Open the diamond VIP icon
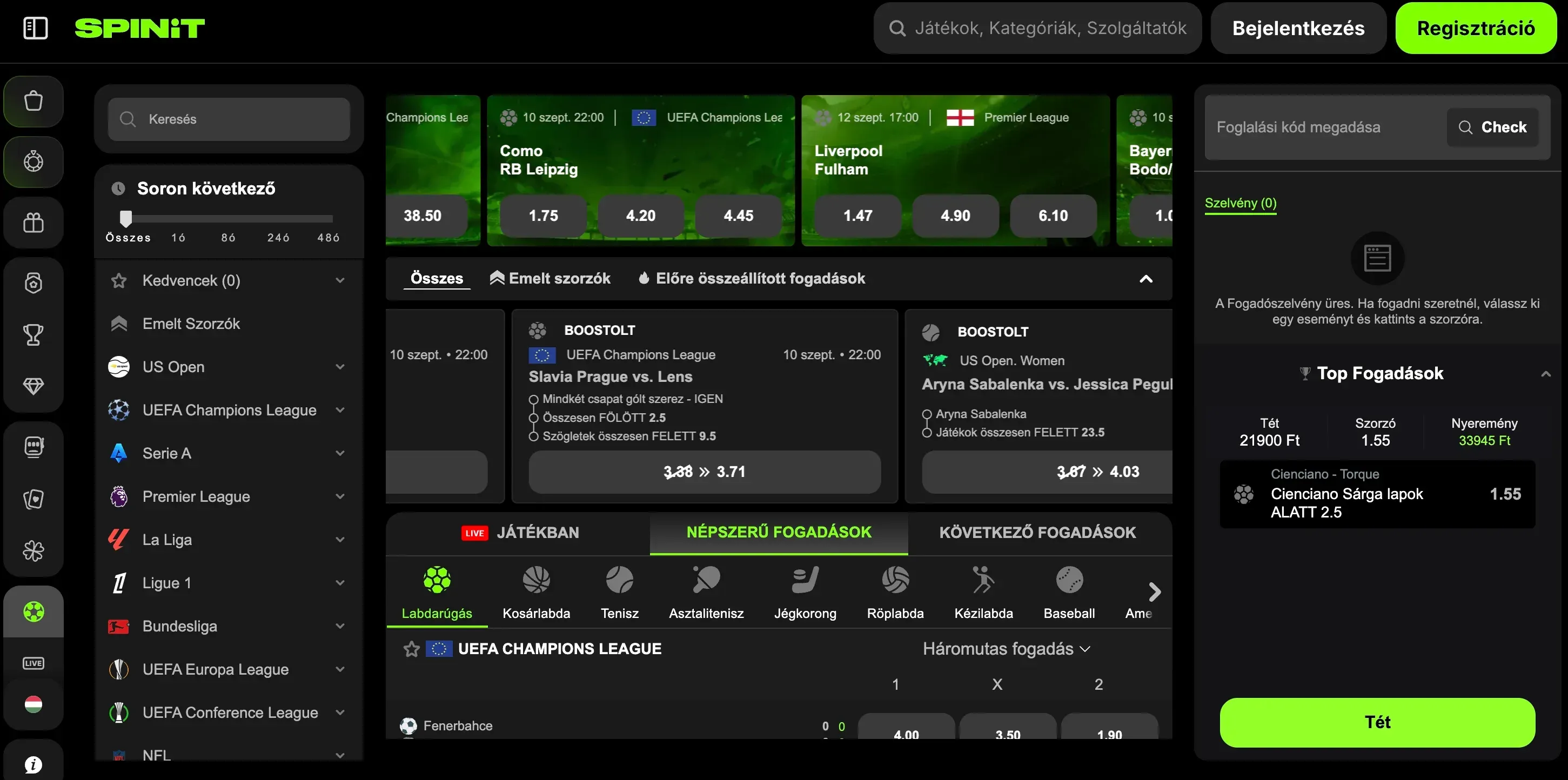The image size is (1568, 780). pyautogui.click(x=33, y=386)
